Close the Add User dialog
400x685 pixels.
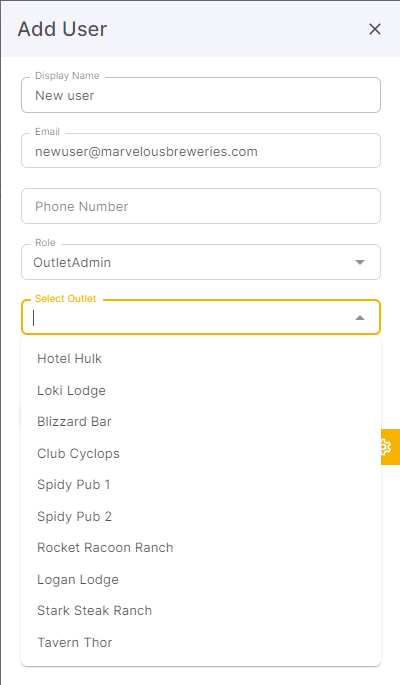[x=375, y=29]
